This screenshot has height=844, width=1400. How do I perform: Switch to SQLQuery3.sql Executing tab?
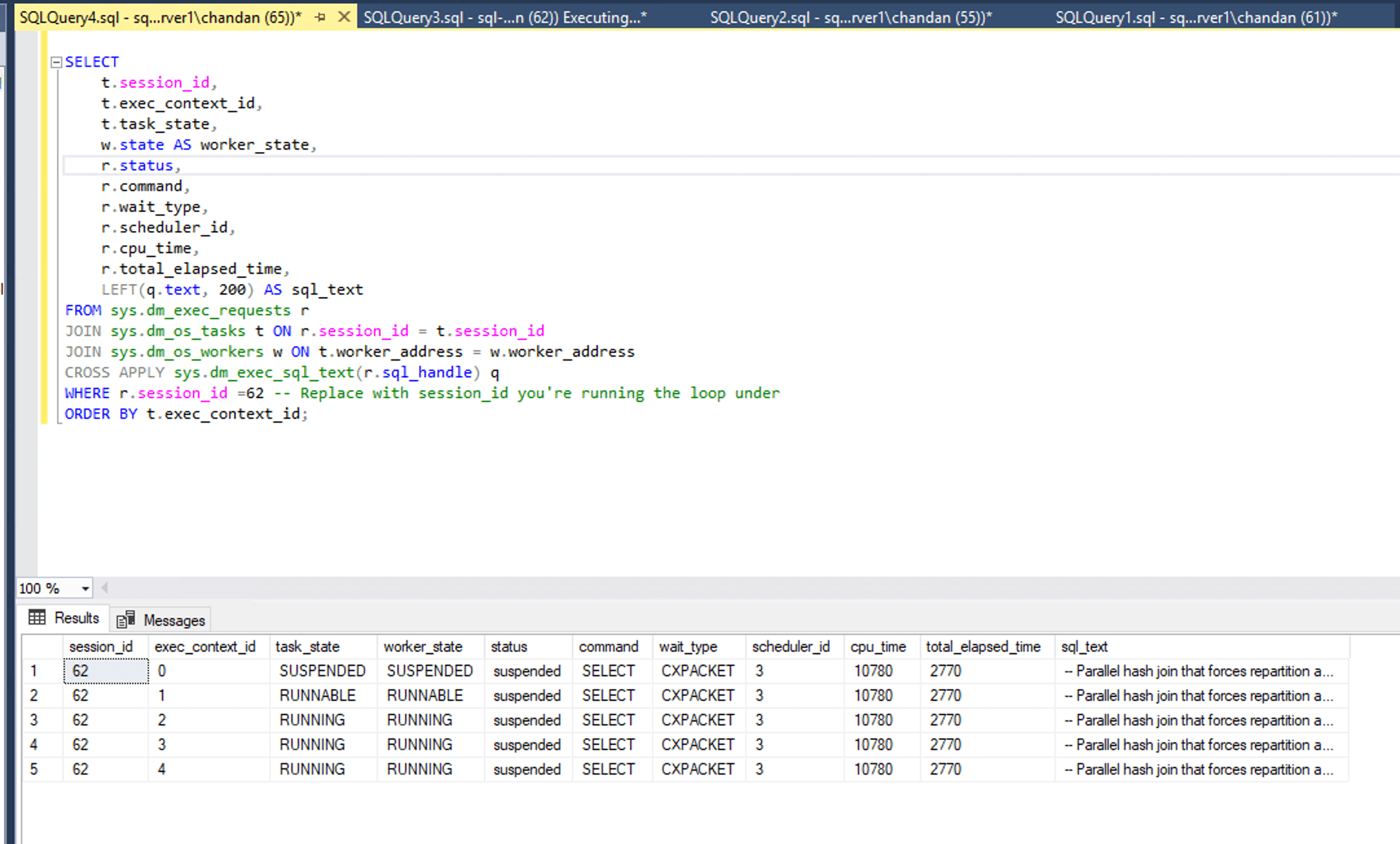click(x=505, y=17)
